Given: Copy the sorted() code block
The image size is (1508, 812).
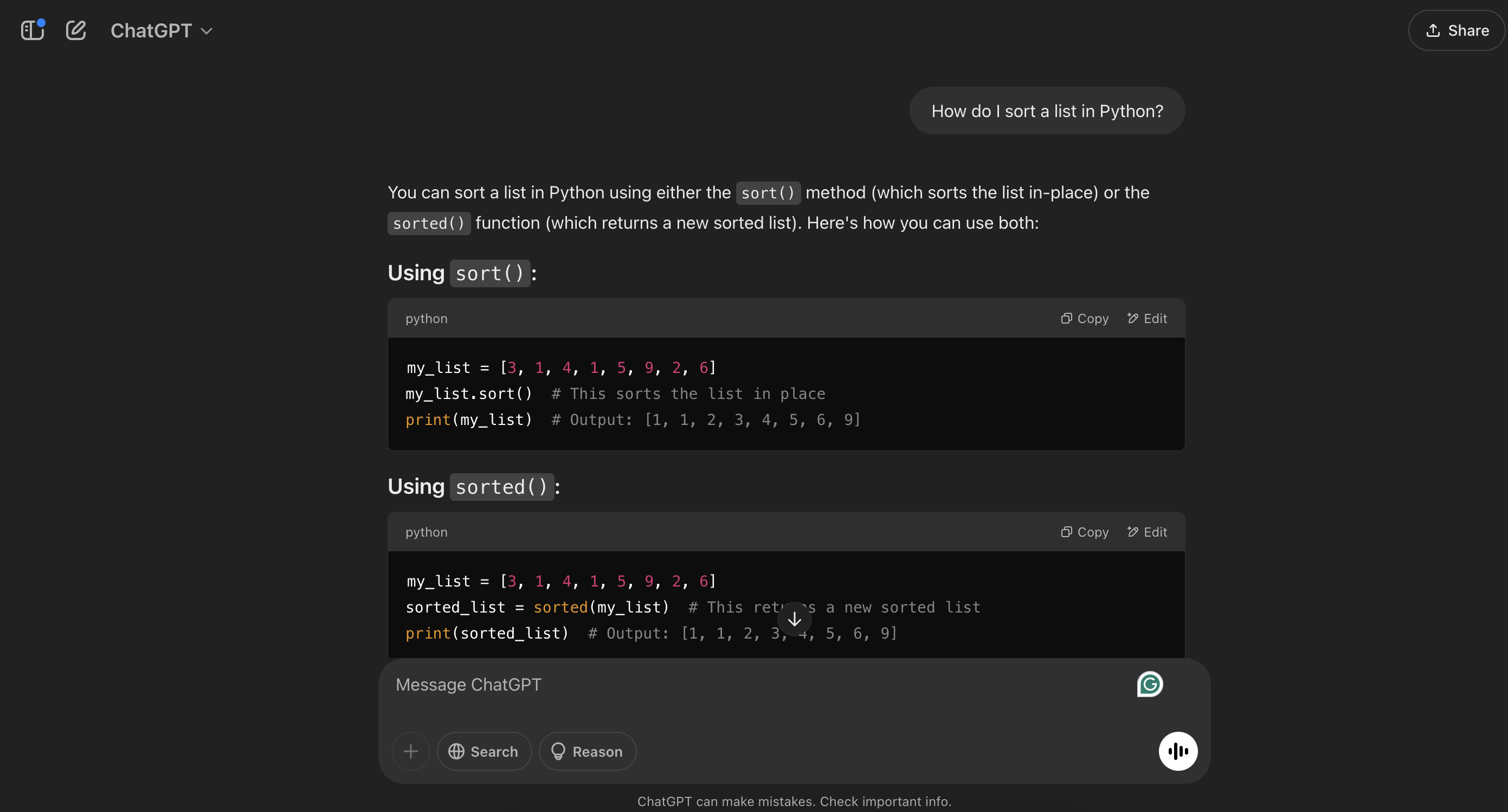Looking at the screenshot, I should (1085, 532).
